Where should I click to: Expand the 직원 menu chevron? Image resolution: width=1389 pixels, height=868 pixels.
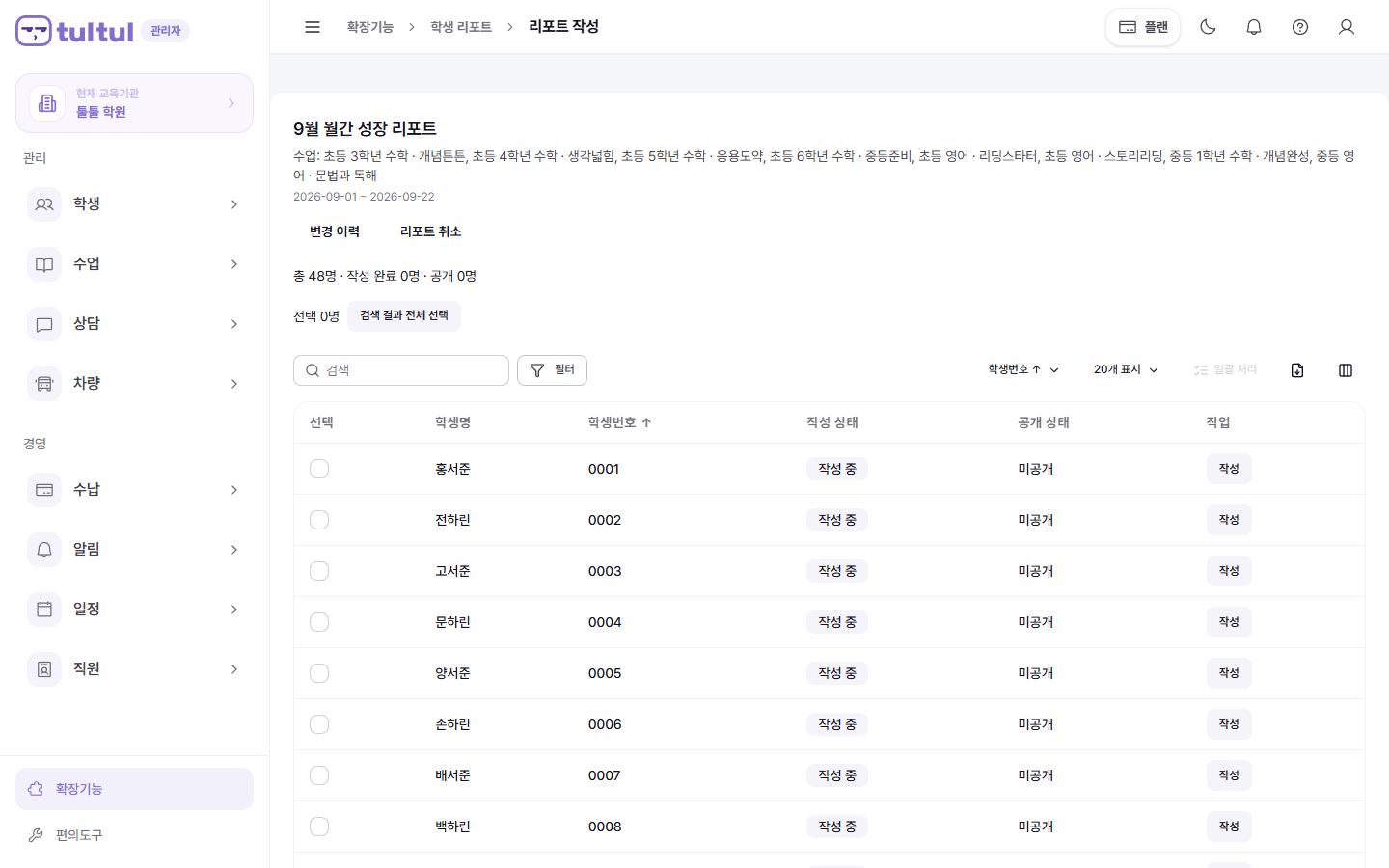[x=234, y=669]
